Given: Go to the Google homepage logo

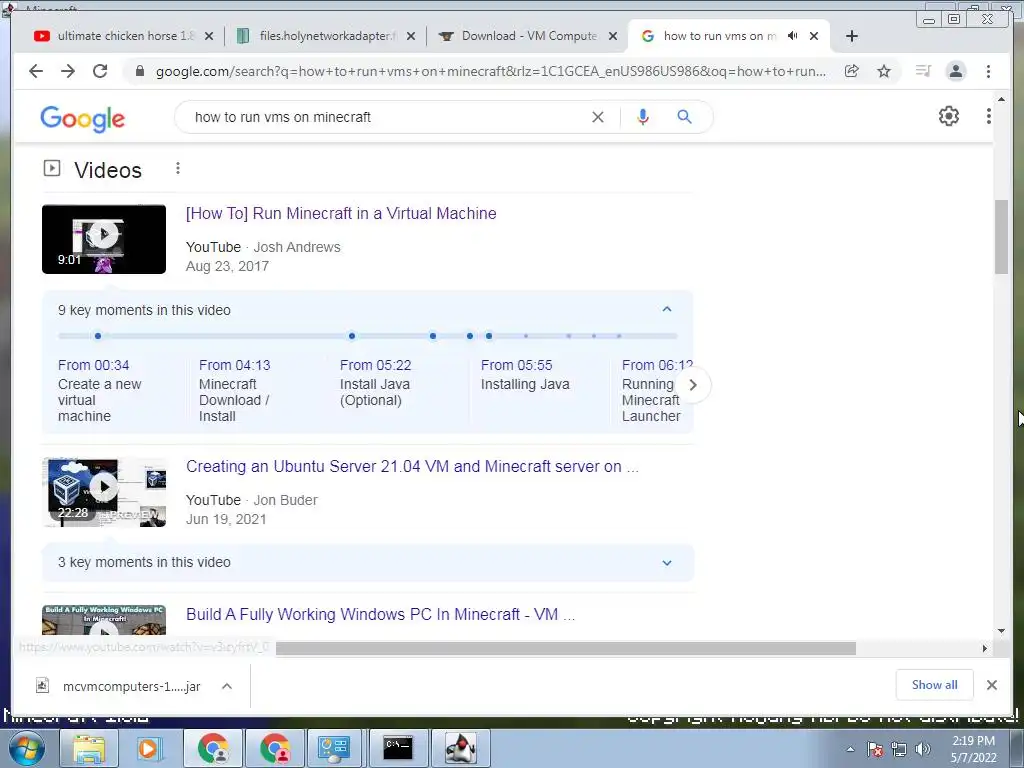Looking at the screenshot, I should click(x=82, y=119).
